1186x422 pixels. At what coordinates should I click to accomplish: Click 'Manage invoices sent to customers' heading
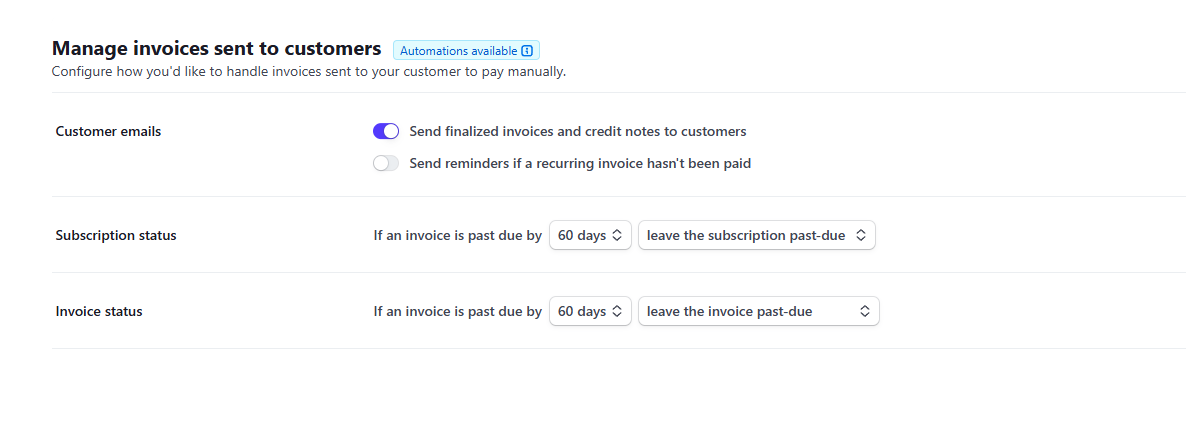click(x=216, y=48)
